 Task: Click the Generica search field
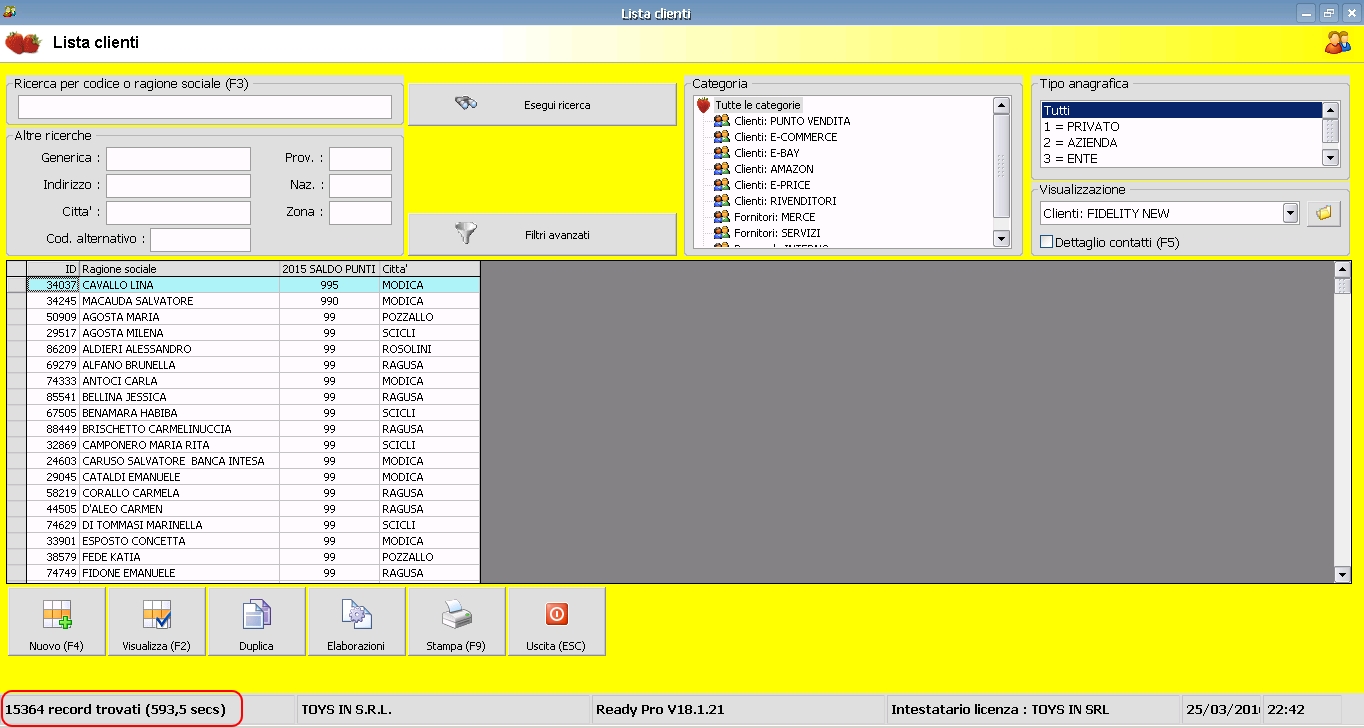click(179, 159)
